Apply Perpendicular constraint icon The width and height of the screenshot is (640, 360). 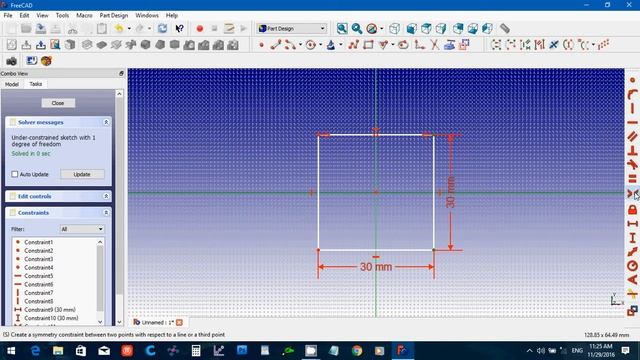(632, 151)
